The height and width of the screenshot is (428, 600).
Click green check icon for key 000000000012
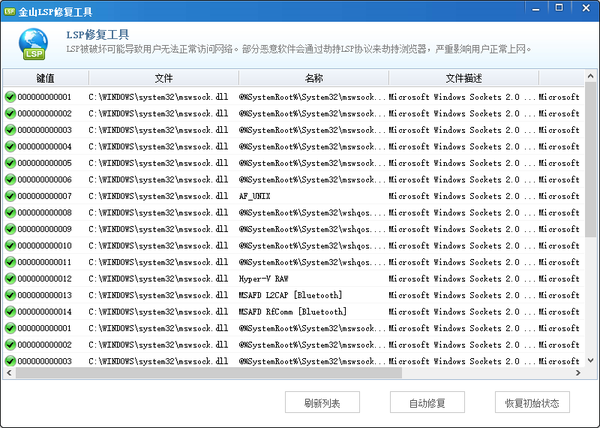click(10, 278)
